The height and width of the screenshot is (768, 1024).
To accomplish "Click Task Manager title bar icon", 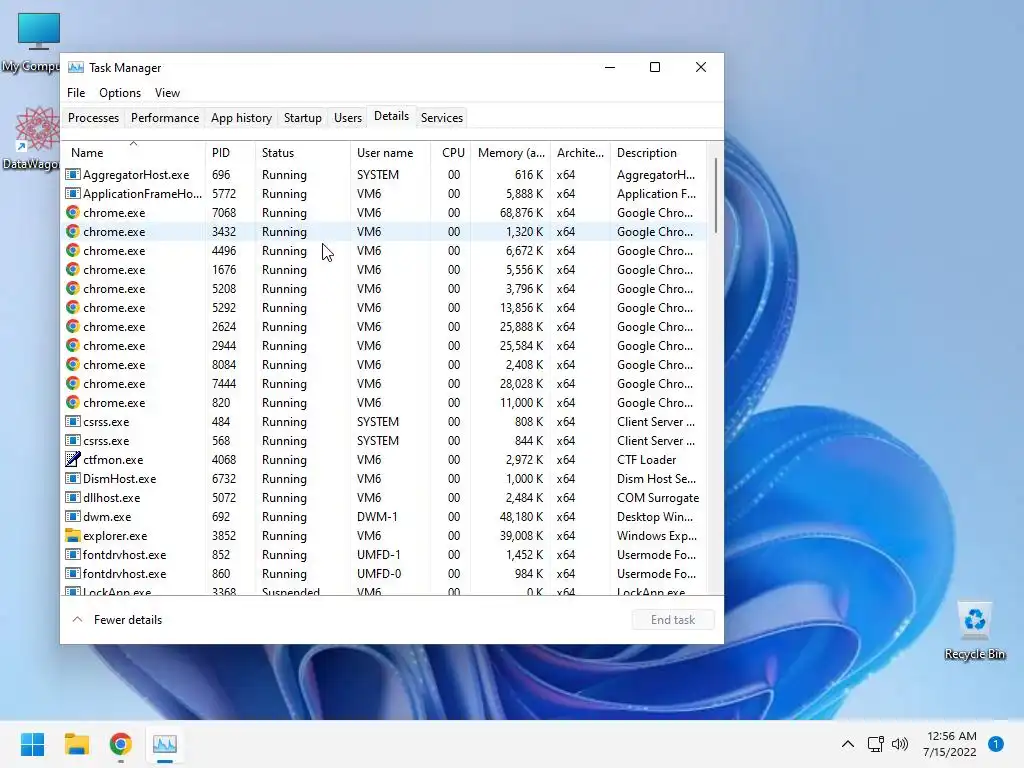I will [x=76, y=67].
